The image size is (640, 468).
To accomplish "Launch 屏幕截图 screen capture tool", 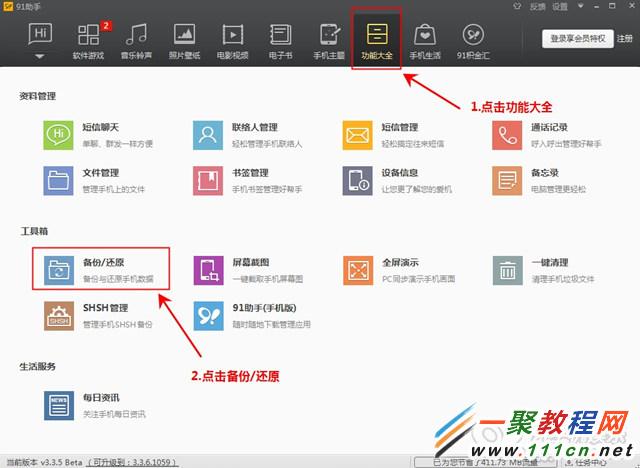I will (248, 270).
